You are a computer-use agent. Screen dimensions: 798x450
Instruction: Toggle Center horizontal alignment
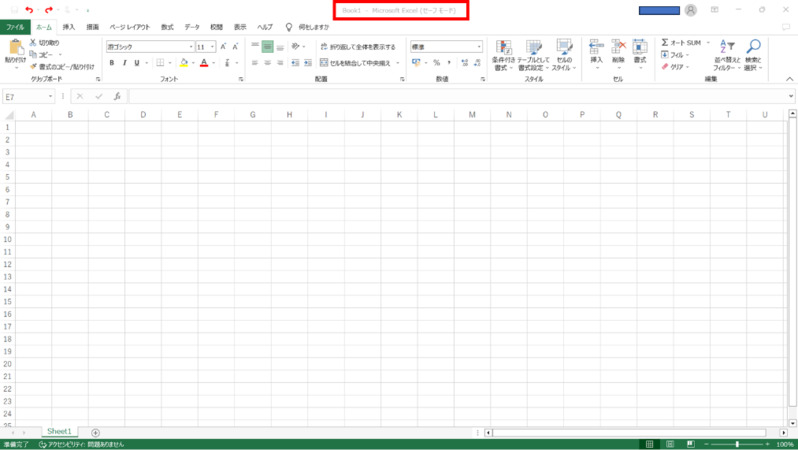point(268,63)
